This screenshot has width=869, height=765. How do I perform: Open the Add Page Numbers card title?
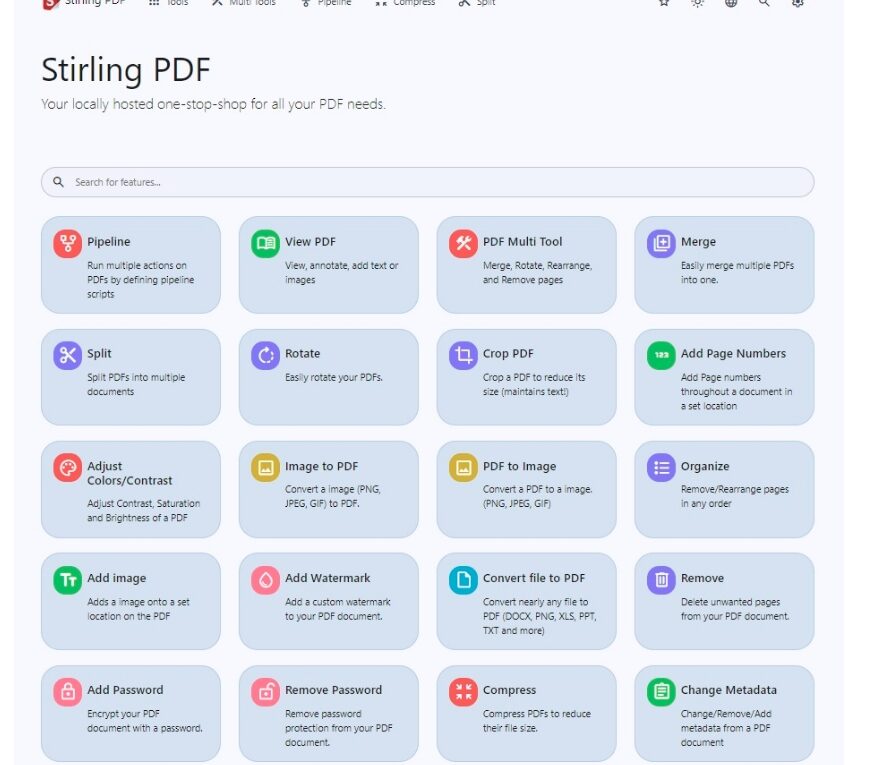[x=733, y=353]
